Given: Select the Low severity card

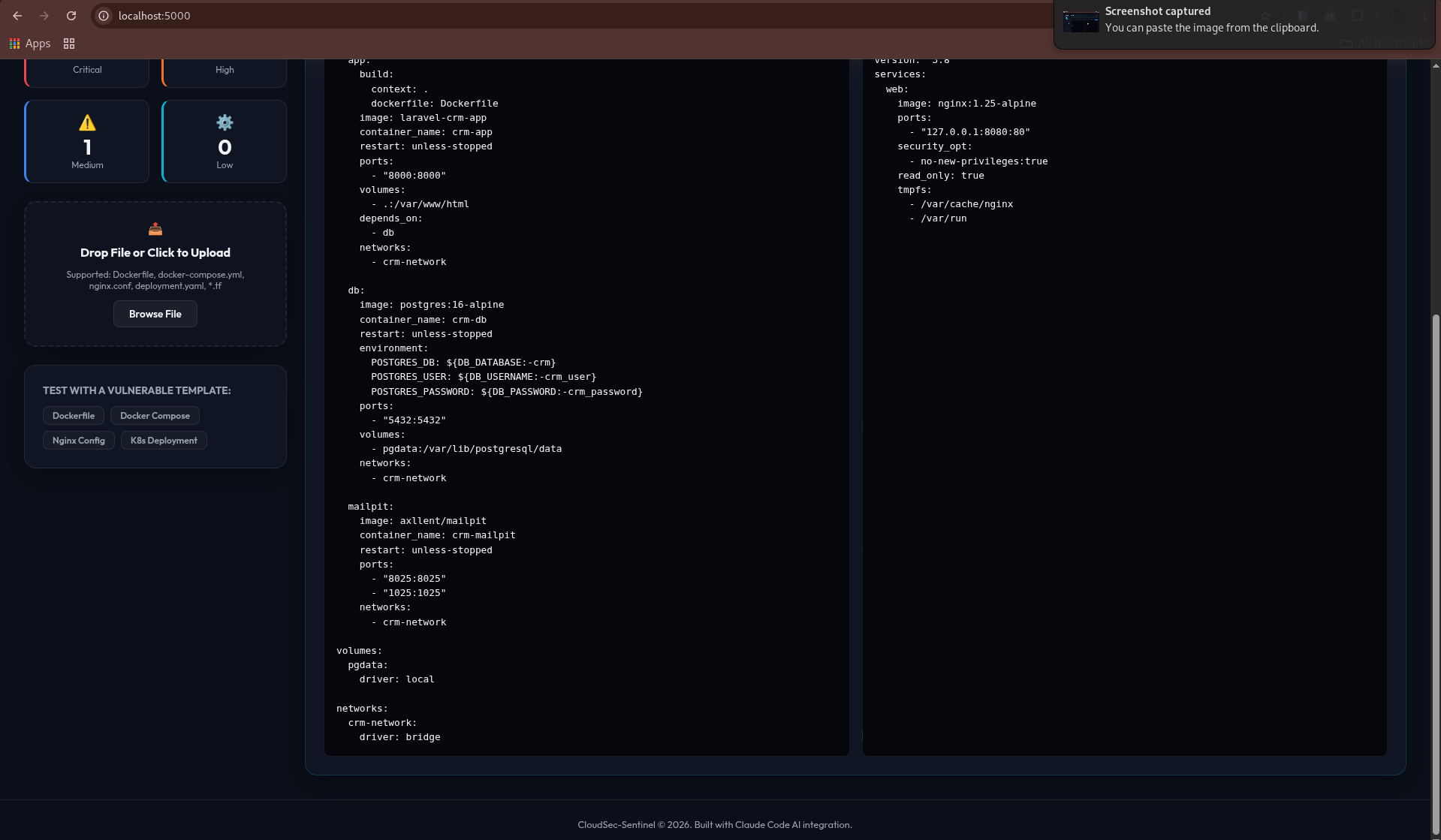Looking at the screenshot, I should pyautogui.click(x=225, y=141).
